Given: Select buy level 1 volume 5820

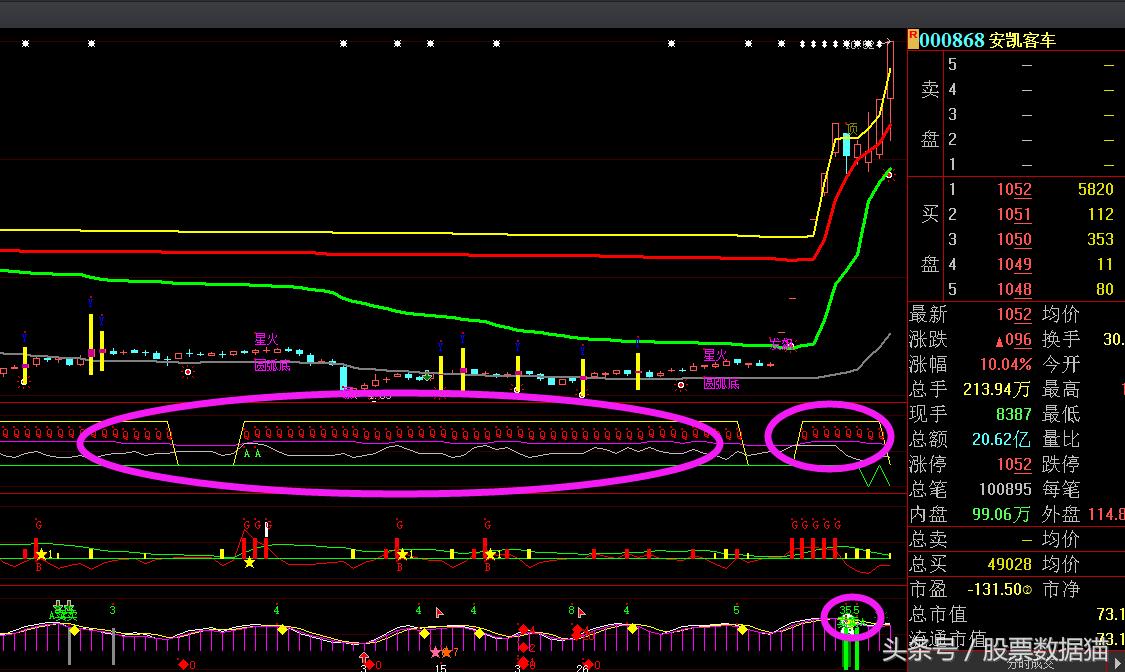Looking at the screenshot, I should tap(1096, 189).
